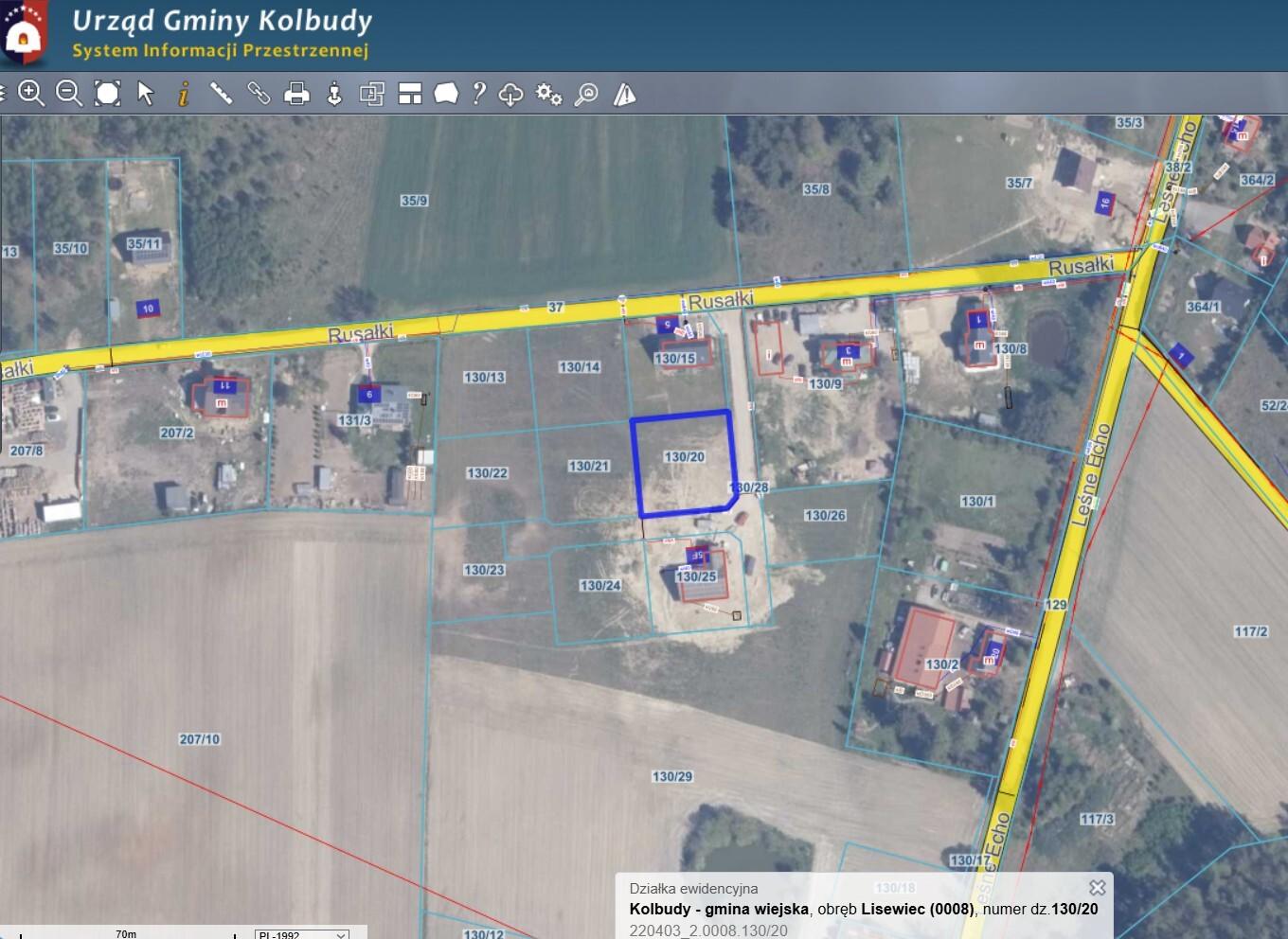Click the triangular legend icon
The height and width of the screenshot is (939, 1288).
coord(624,94)
